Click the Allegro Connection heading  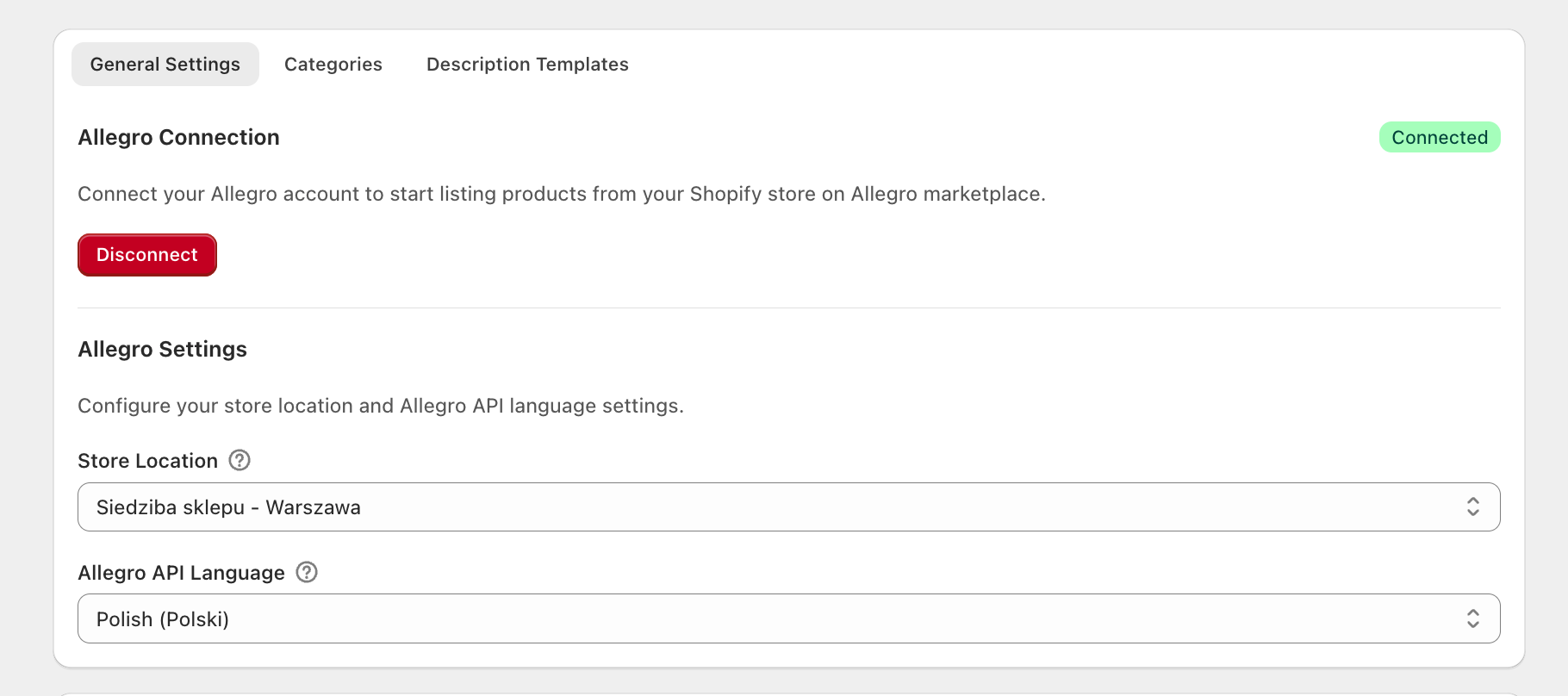(178, 138)
